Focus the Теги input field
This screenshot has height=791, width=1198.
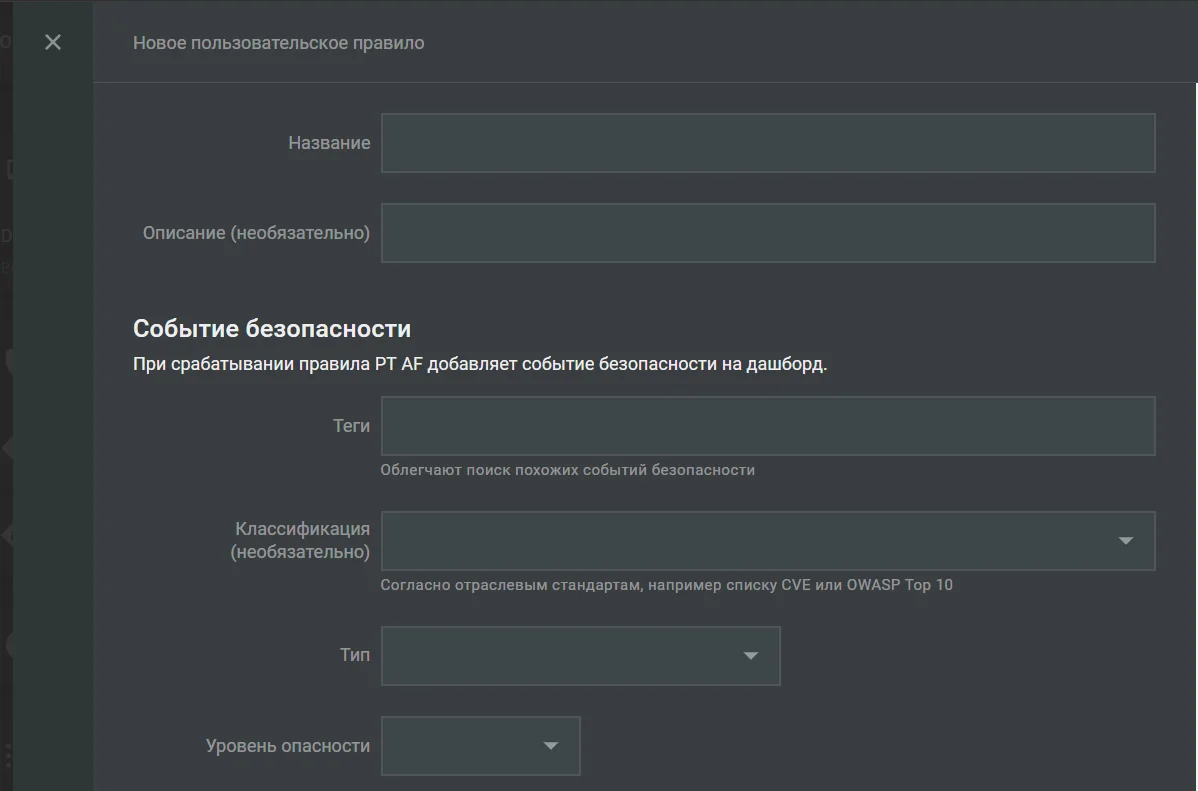pos(768,426)
